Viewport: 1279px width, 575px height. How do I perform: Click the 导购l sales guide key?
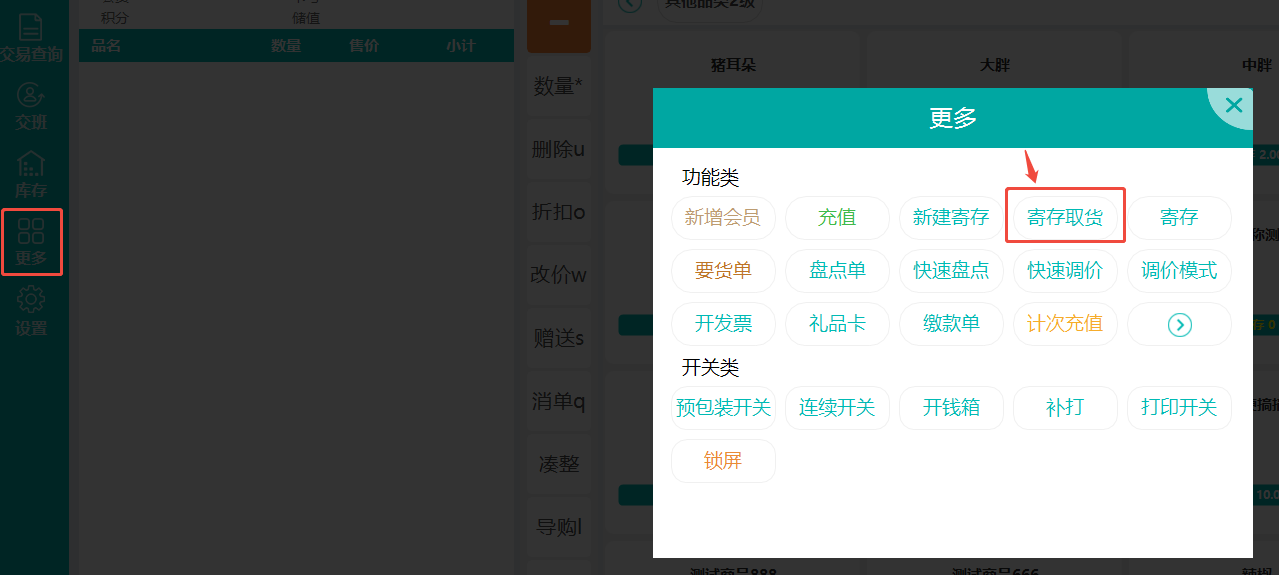tap(559, 527)
